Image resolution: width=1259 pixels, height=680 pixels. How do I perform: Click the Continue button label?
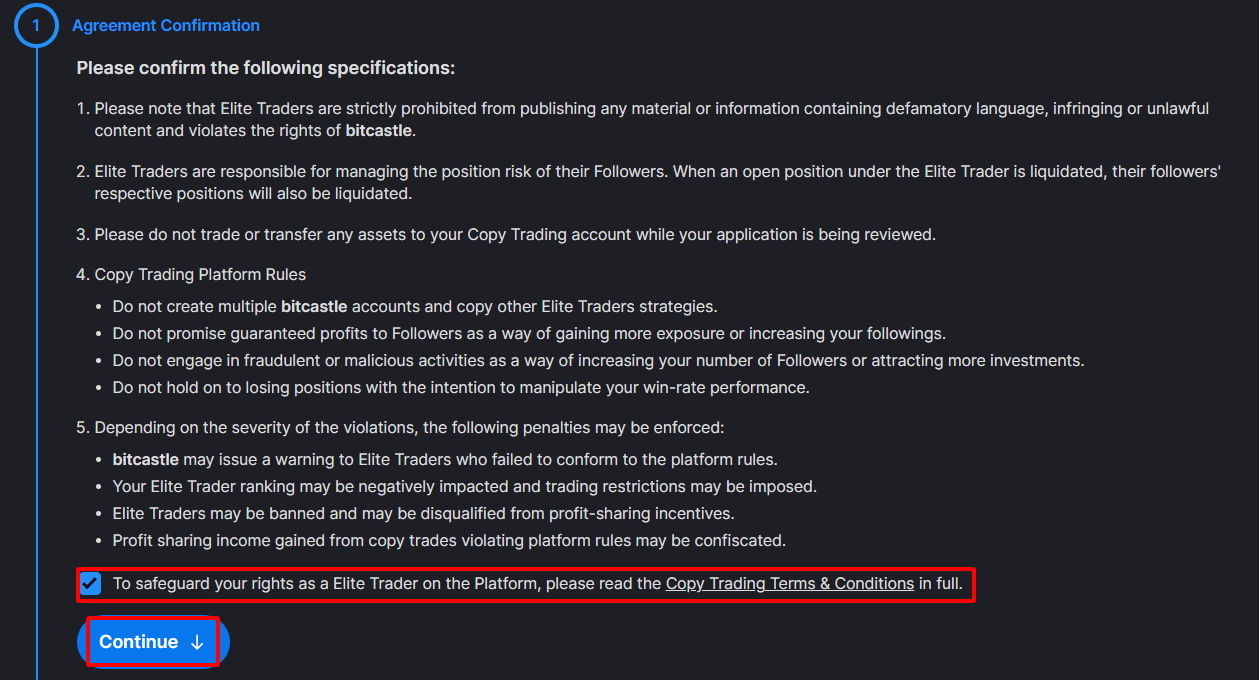(138, 642)
